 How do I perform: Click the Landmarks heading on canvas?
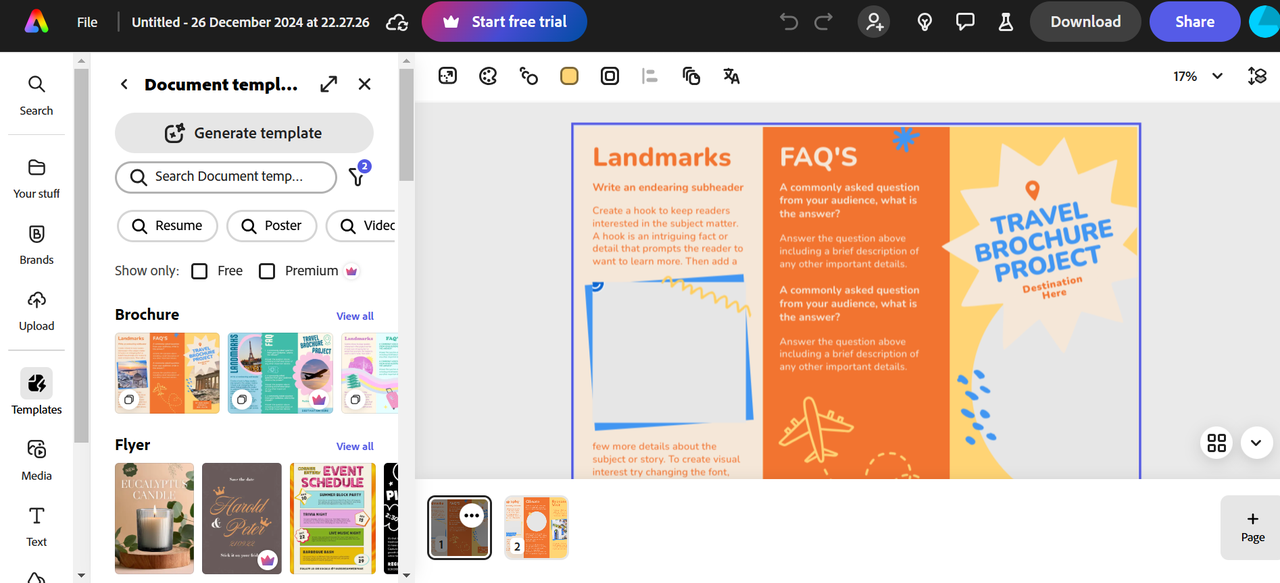[x=661, y=157]
